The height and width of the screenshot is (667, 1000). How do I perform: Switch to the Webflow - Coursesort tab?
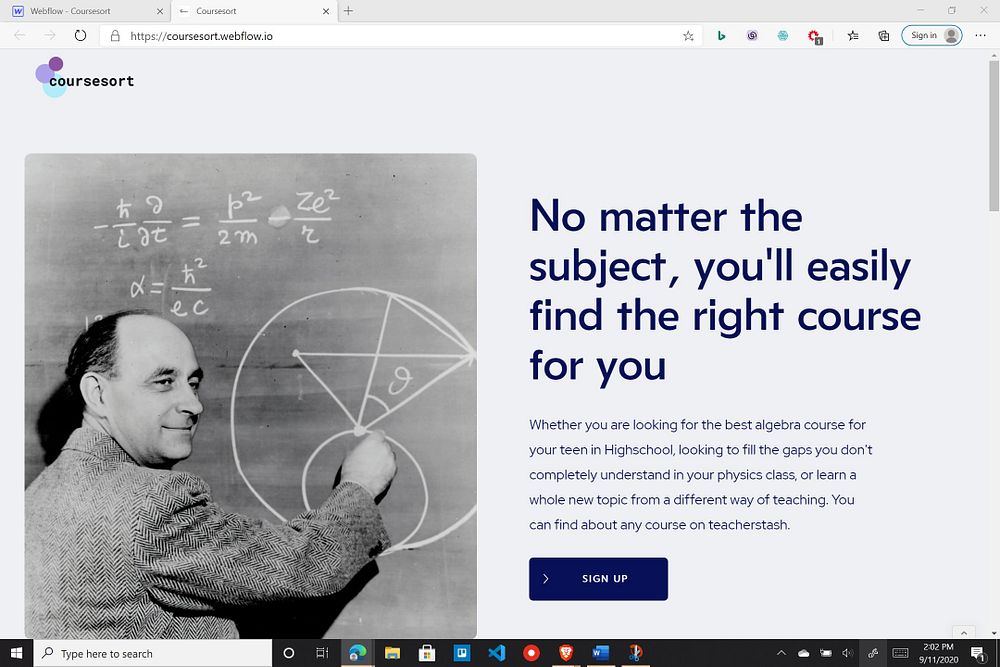(x=87, y=11)
